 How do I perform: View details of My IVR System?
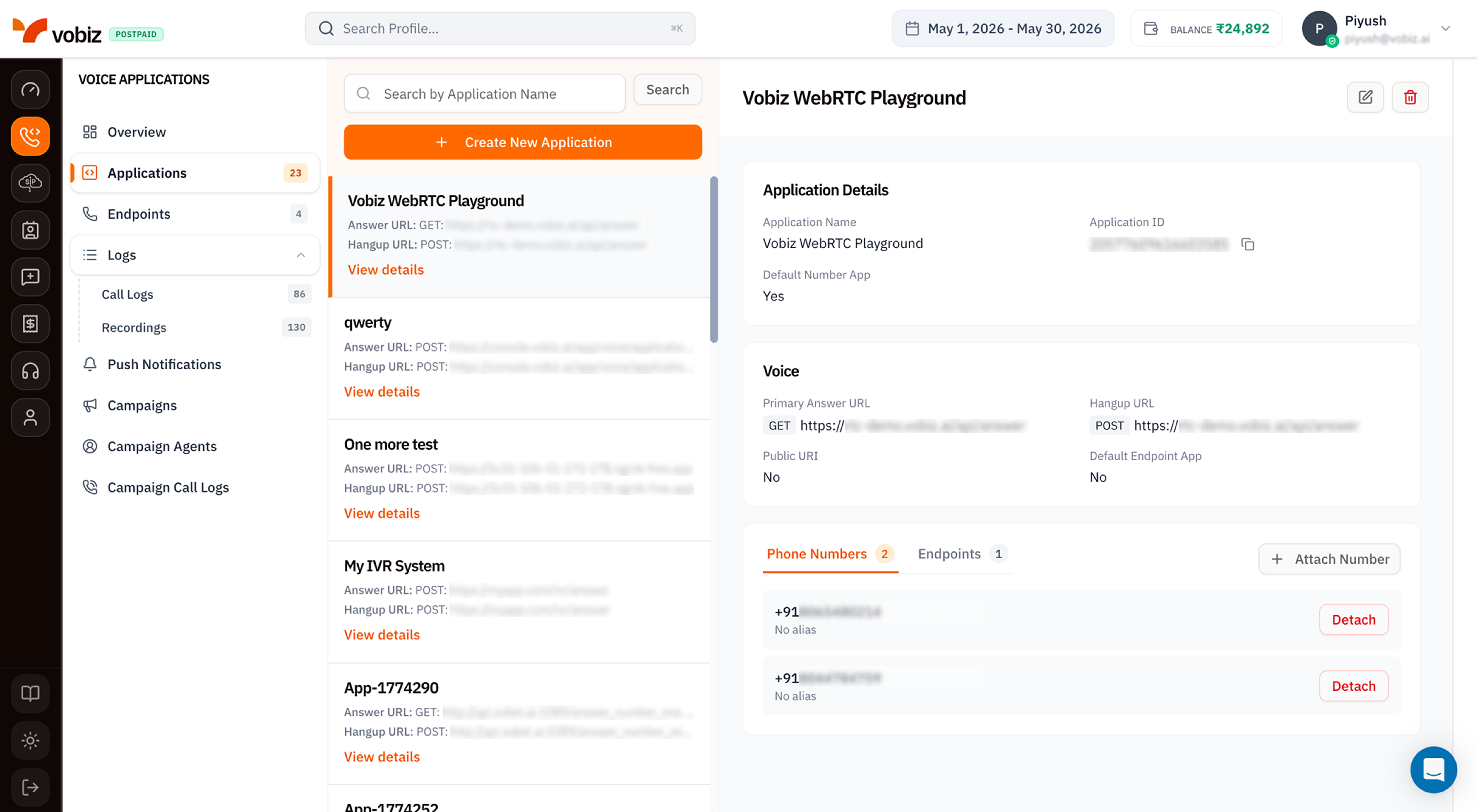click(382, 635)
